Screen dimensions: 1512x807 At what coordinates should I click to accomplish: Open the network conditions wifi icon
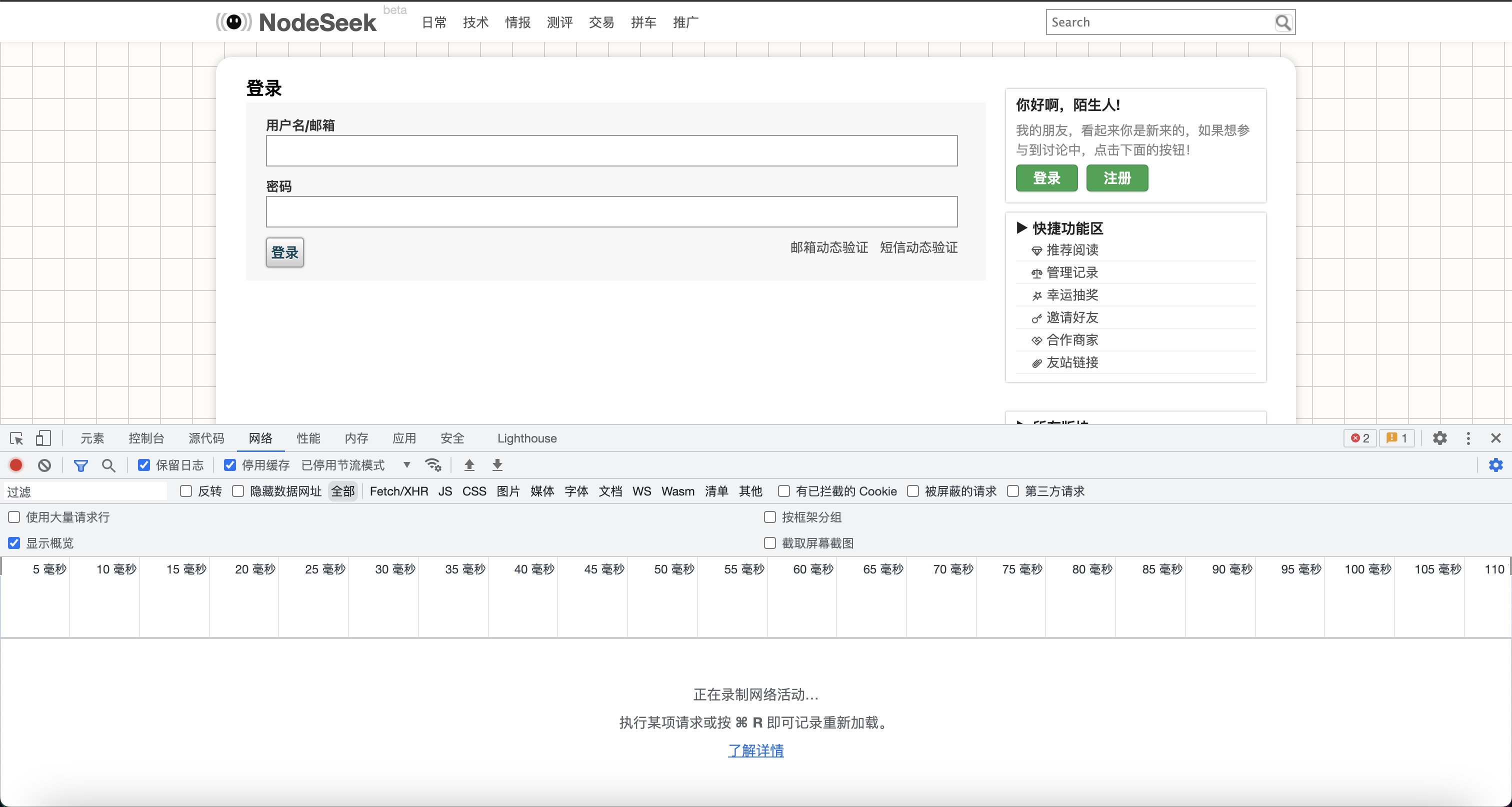[433, 465]
